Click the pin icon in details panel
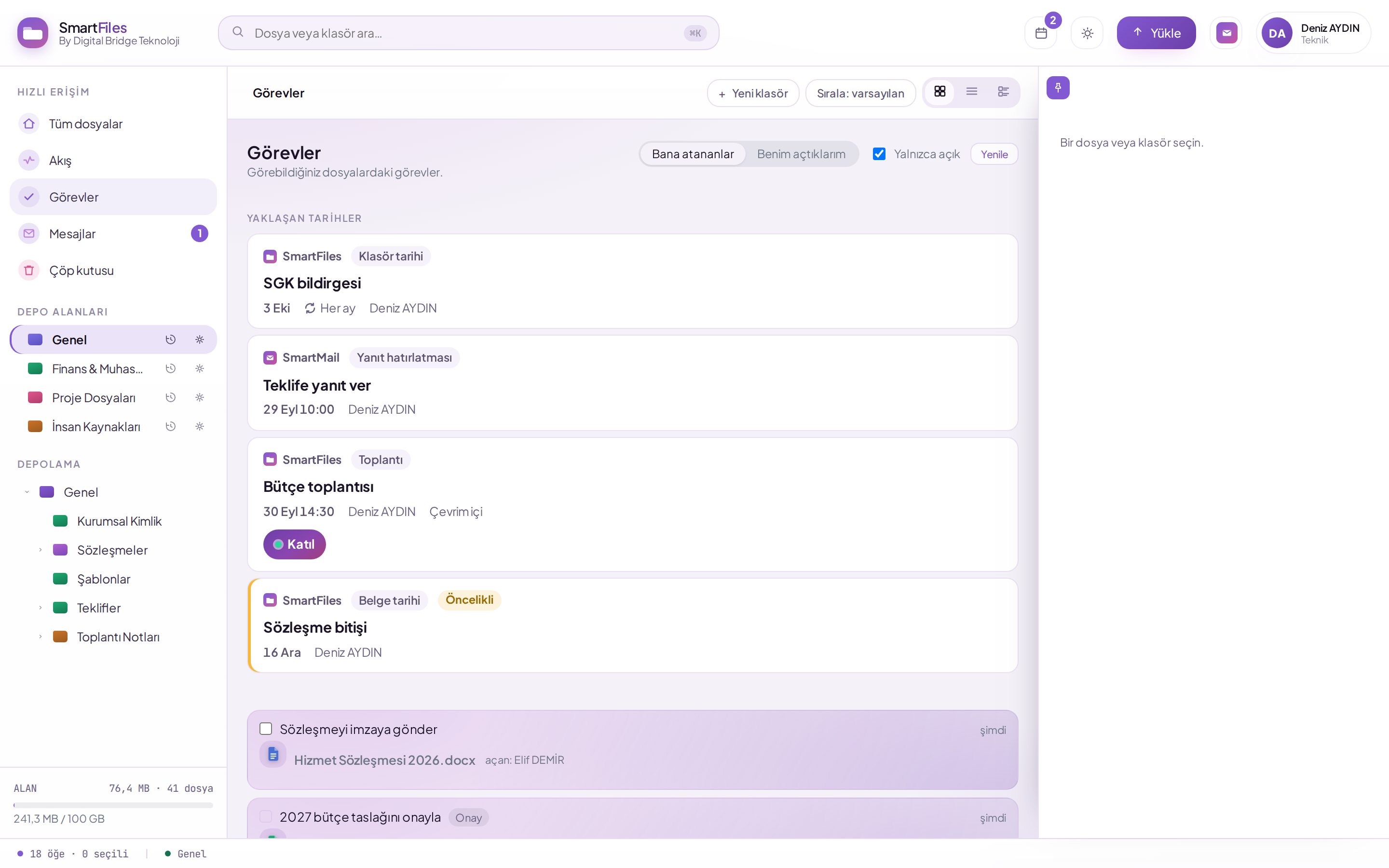 1058,88
